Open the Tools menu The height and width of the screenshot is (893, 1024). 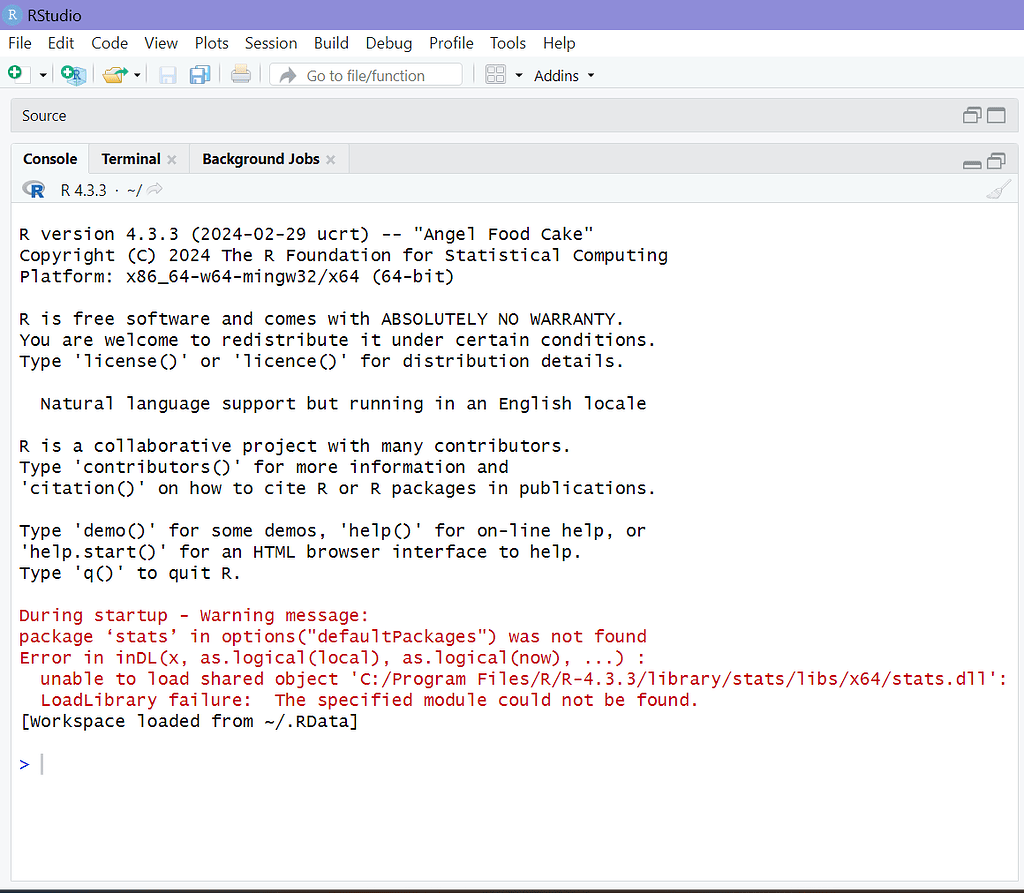[x=507, y=43]
